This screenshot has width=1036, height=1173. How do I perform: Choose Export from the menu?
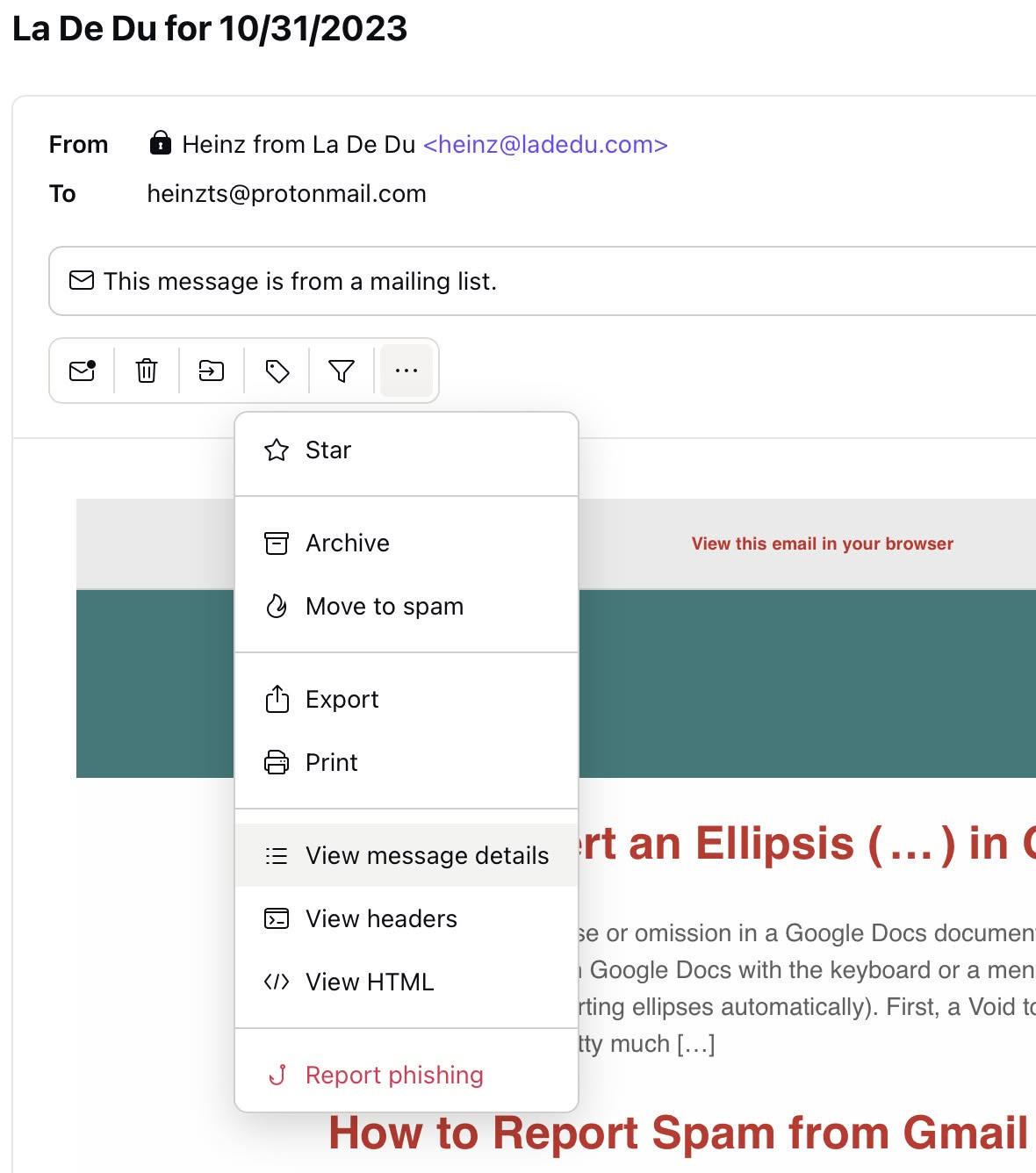click(406, 700)
